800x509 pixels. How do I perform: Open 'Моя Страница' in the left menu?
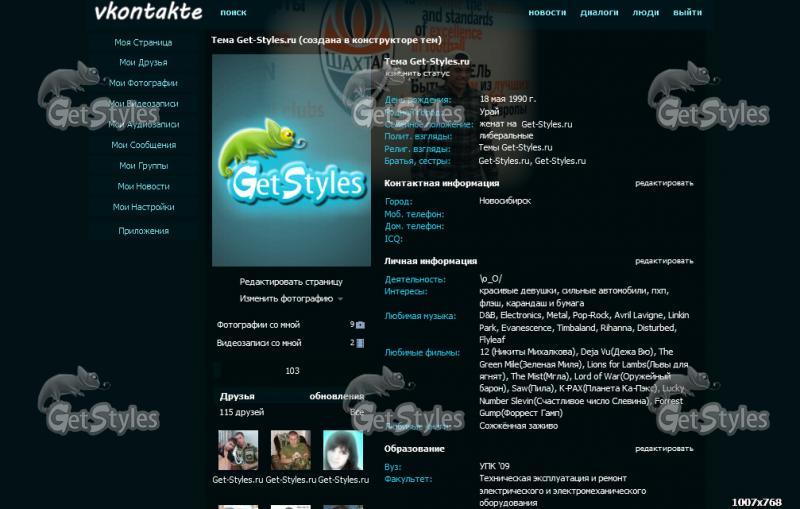point(143,43)
